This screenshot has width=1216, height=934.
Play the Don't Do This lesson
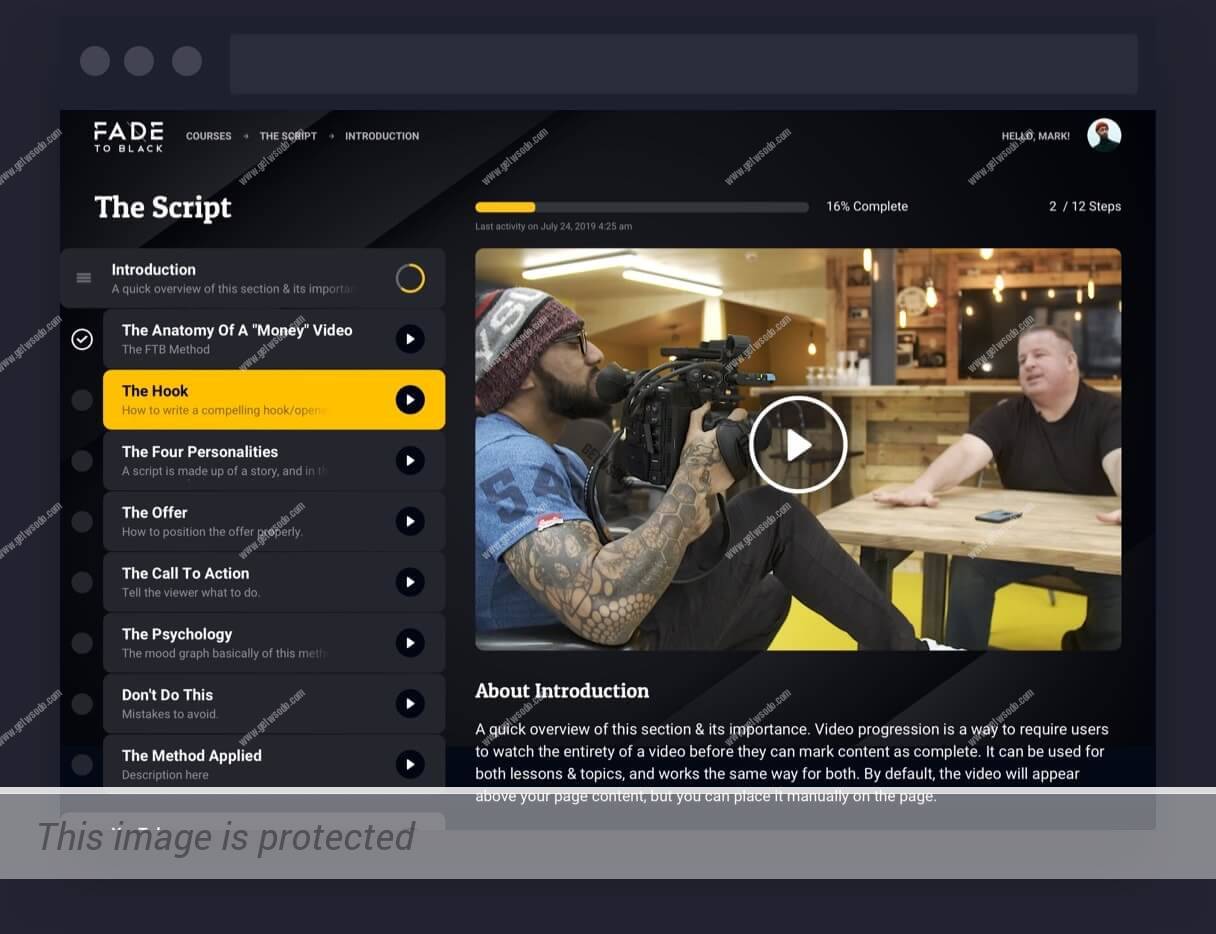click(410, 704)
